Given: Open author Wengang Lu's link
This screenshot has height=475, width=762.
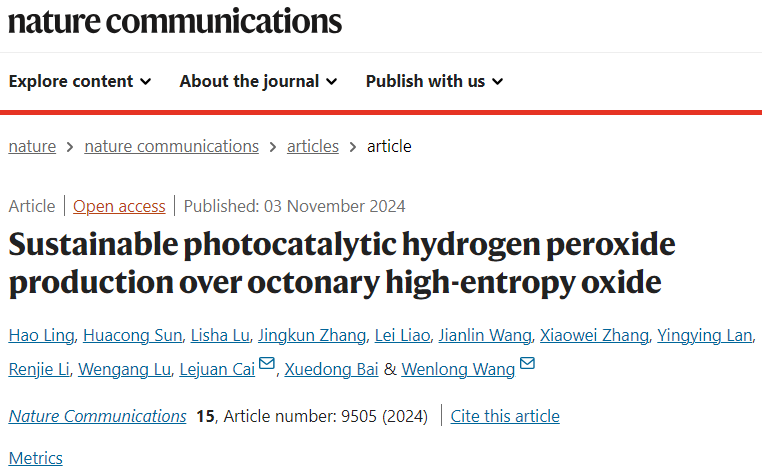Looking at the screenshot, I should click(x=124, y=369).
